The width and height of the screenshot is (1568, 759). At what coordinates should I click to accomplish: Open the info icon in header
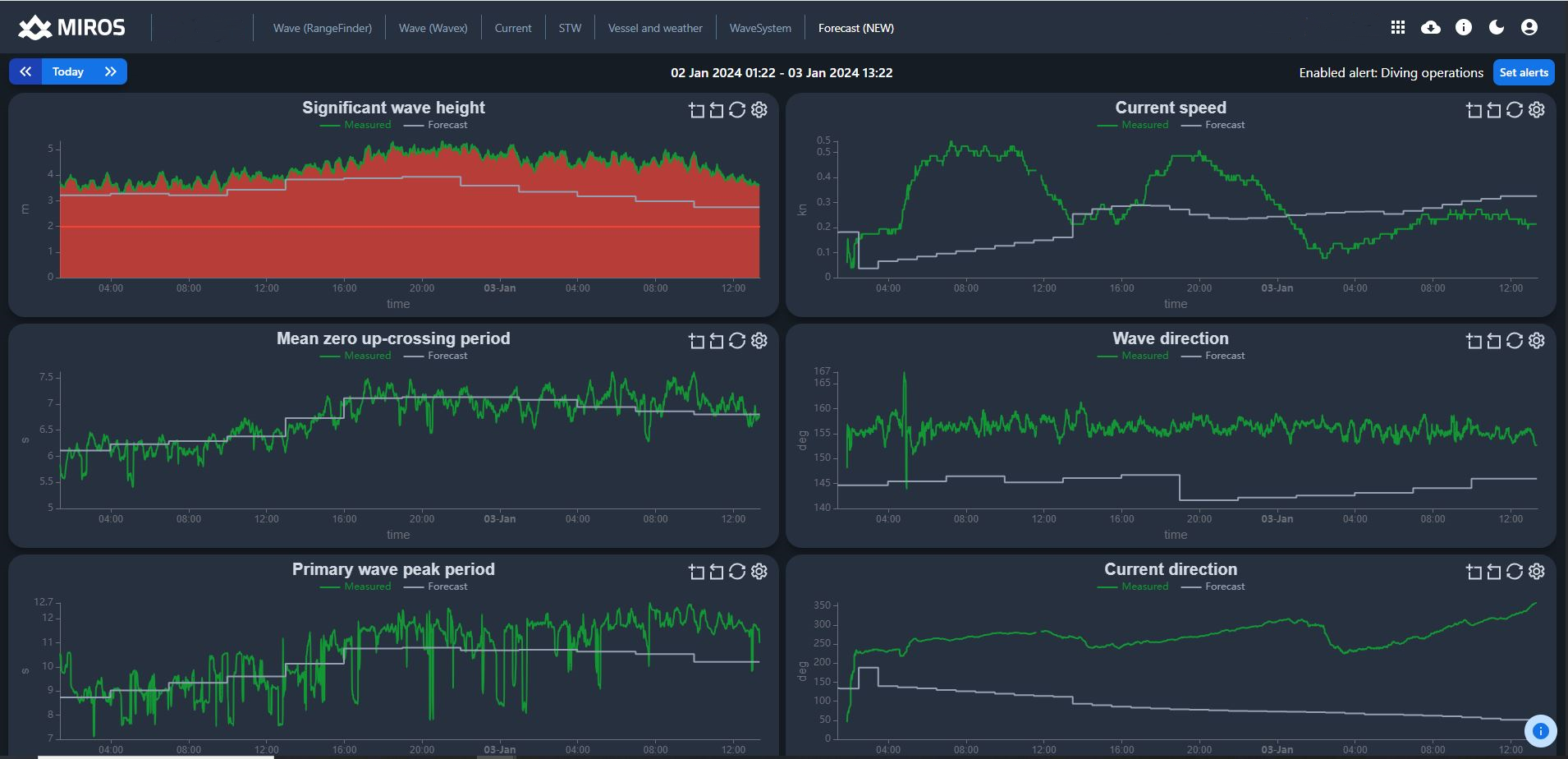pos(1464,27)
